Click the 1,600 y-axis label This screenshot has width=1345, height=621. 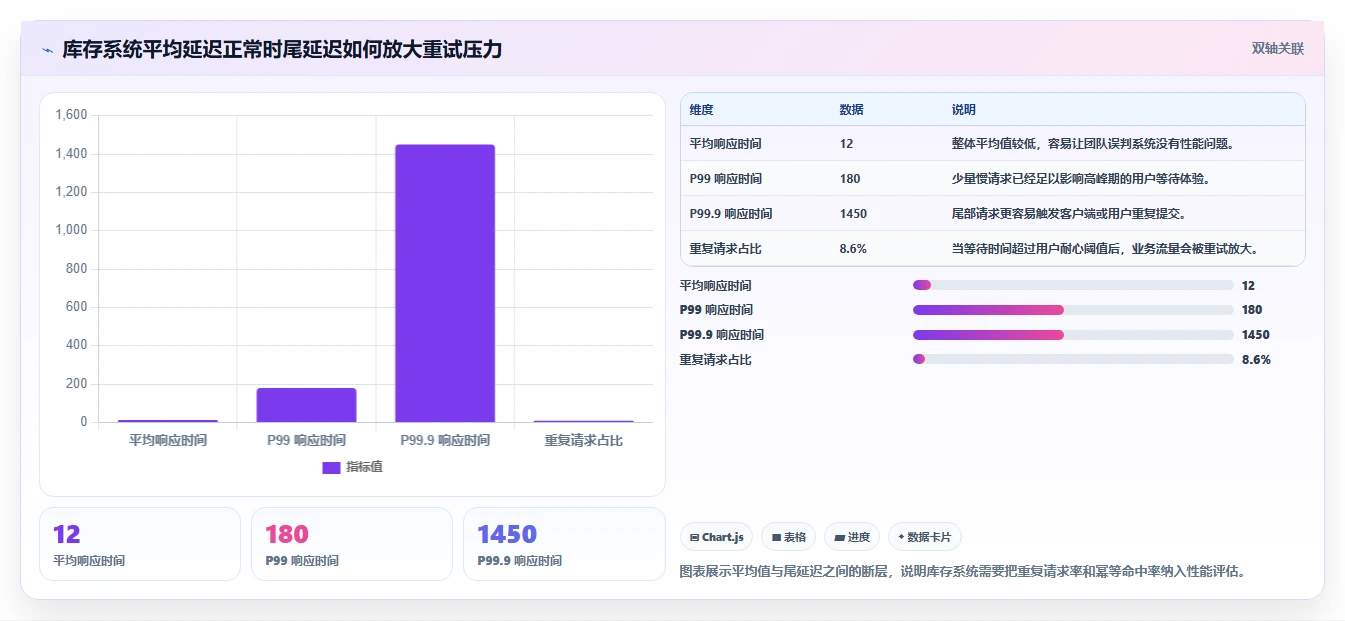(71, 115)
